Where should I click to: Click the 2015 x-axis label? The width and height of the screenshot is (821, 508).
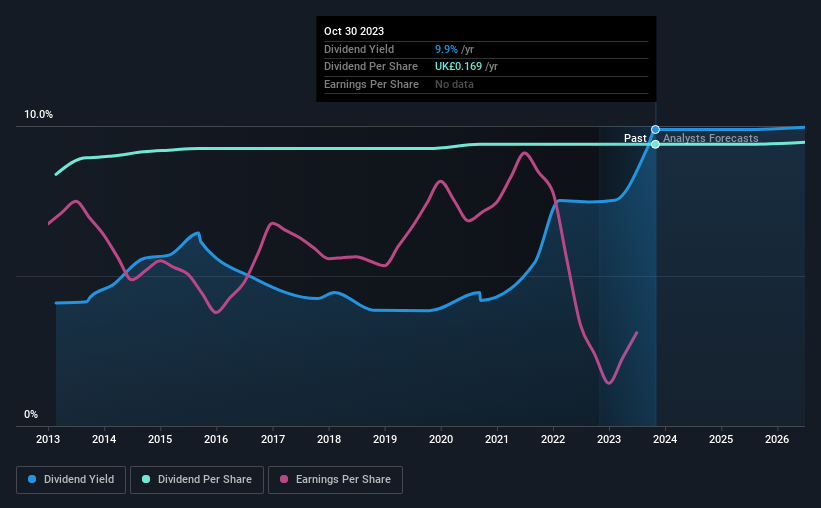[160, 439]
